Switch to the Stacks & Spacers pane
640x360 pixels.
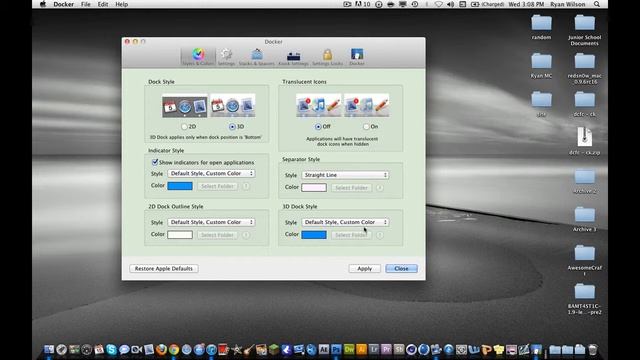tap(257, 57)
